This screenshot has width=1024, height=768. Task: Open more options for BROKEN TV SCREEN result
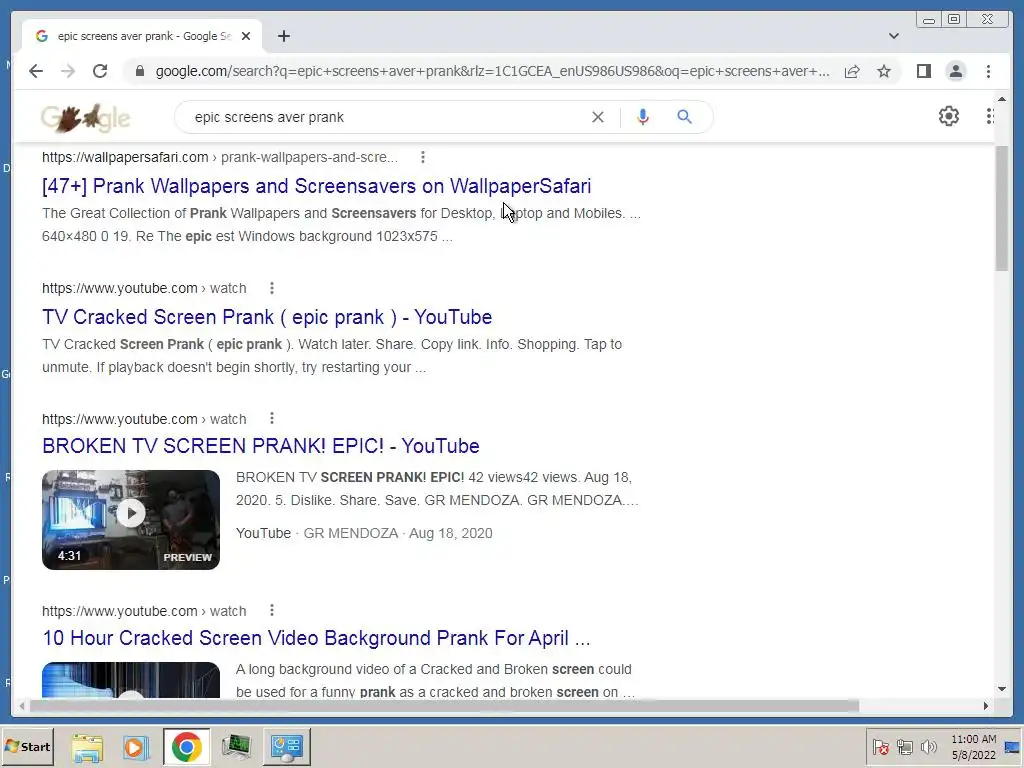[272, 419]
